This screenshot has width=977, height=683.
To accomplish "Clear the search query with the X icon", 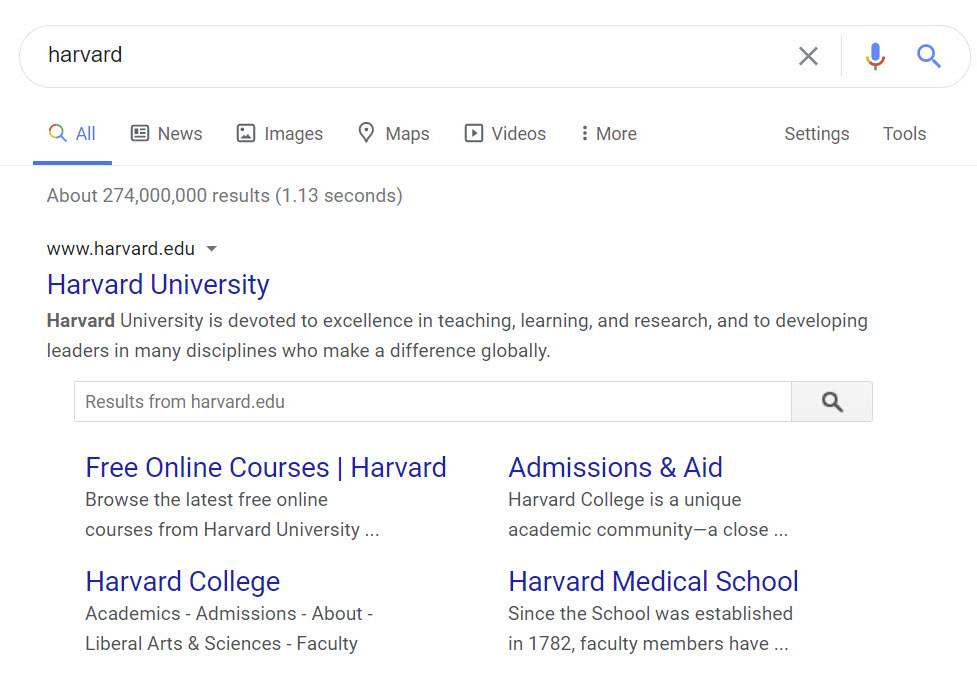I will (808, 56).
